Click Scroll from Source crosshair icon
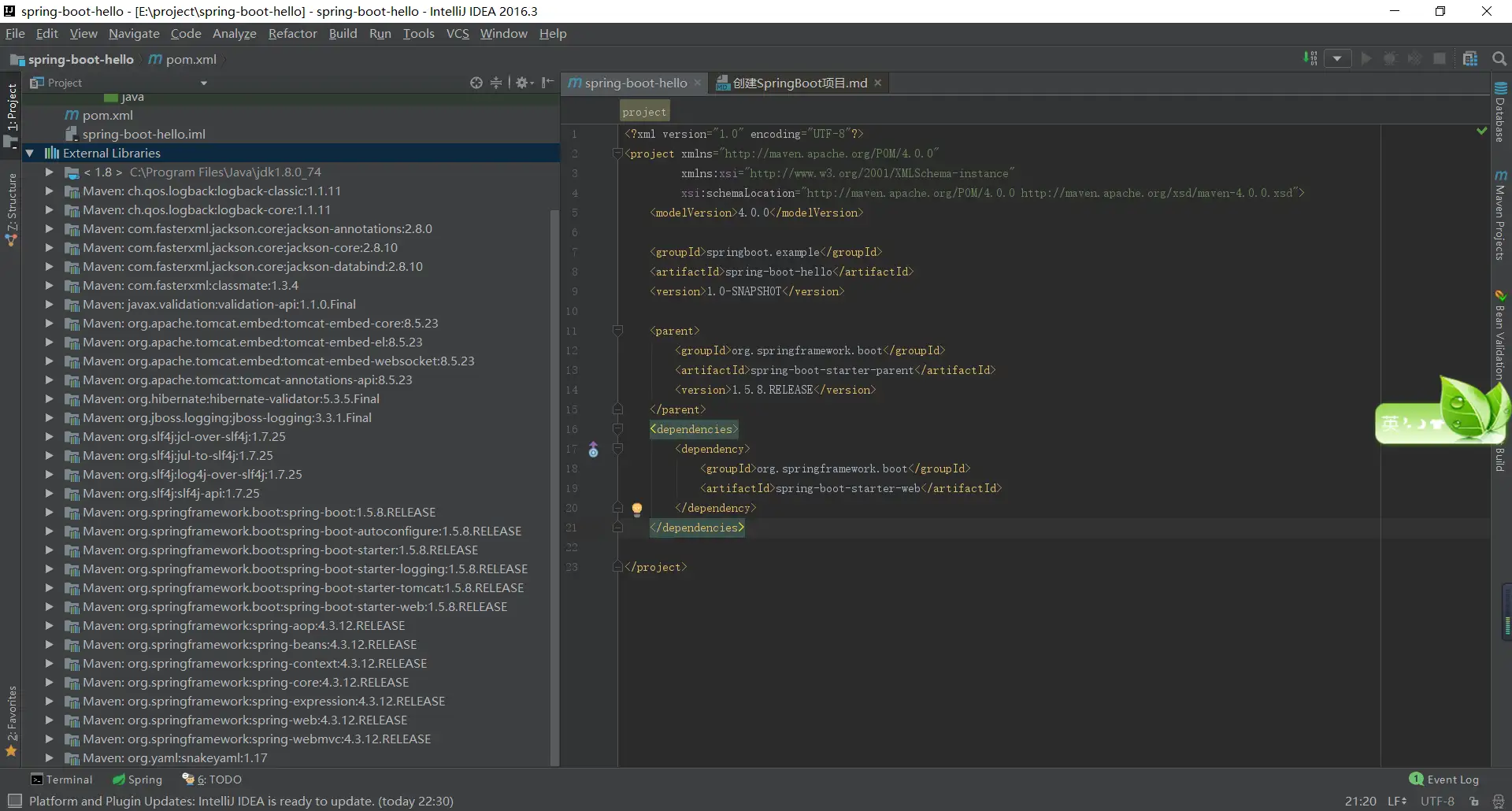Image resolution: width=1512 pixels, height=811 pixels. [x=476, y=83]
